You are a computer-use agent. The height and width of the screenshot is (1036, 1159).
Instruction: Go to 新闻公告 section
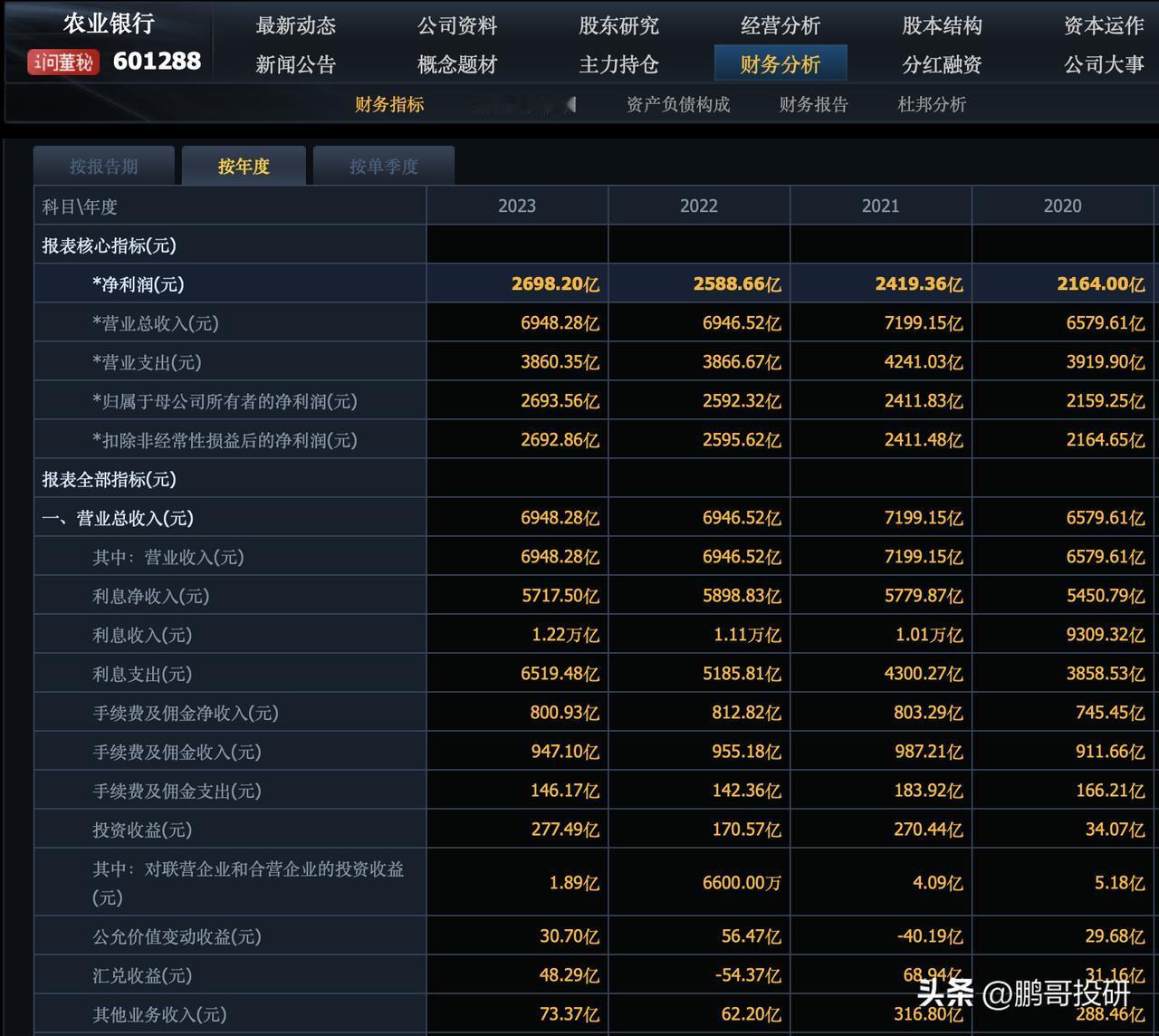[x=295, y=64]
